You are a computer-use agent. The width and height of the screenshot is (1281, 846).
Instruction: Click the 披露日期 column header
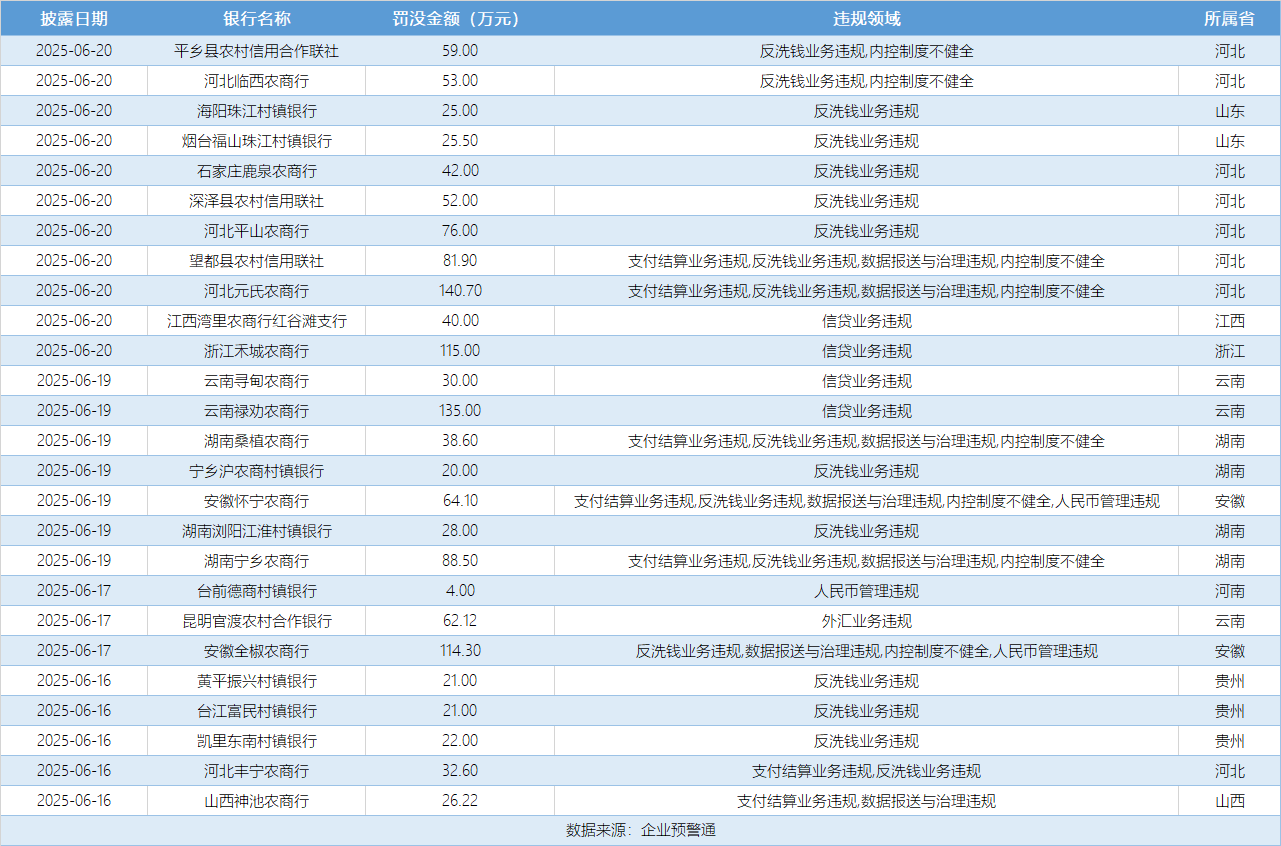74,19
